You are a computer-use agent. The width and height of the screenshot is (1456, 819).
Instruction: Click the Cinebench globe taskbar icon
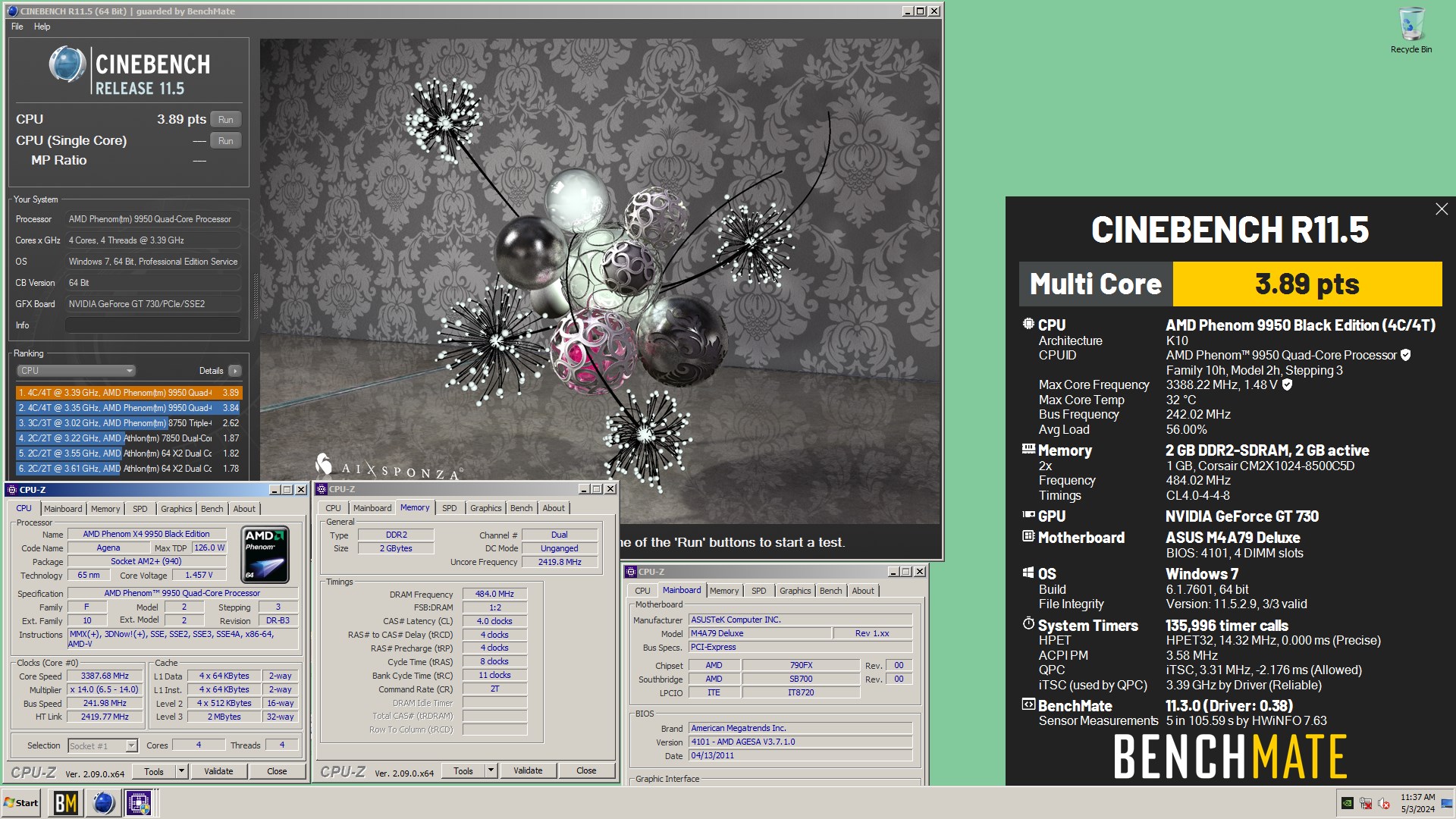coord(103,802)
